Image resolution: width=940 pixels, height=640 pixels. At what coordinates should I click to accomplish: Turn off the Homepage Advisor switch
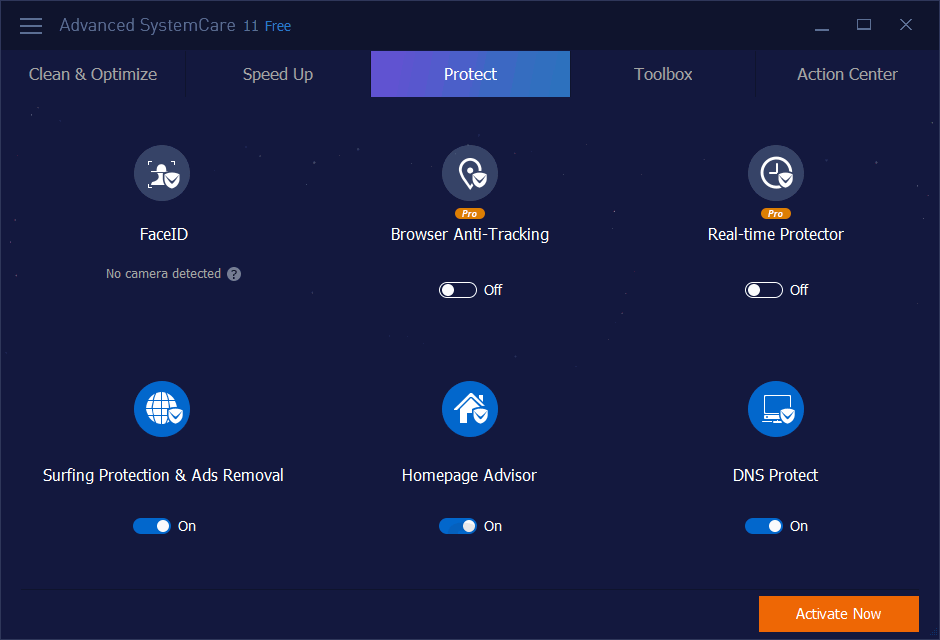(458, 526)
